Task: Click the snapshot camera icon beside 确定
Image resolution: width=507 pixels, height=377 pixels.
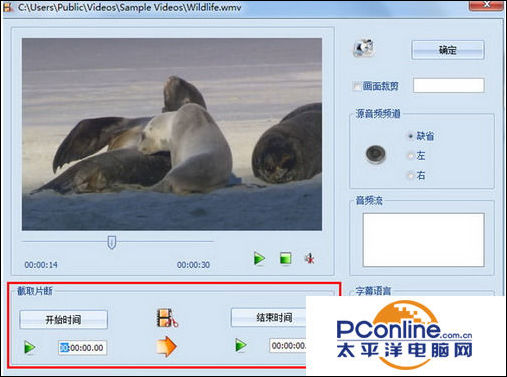Action: [363, 48]
